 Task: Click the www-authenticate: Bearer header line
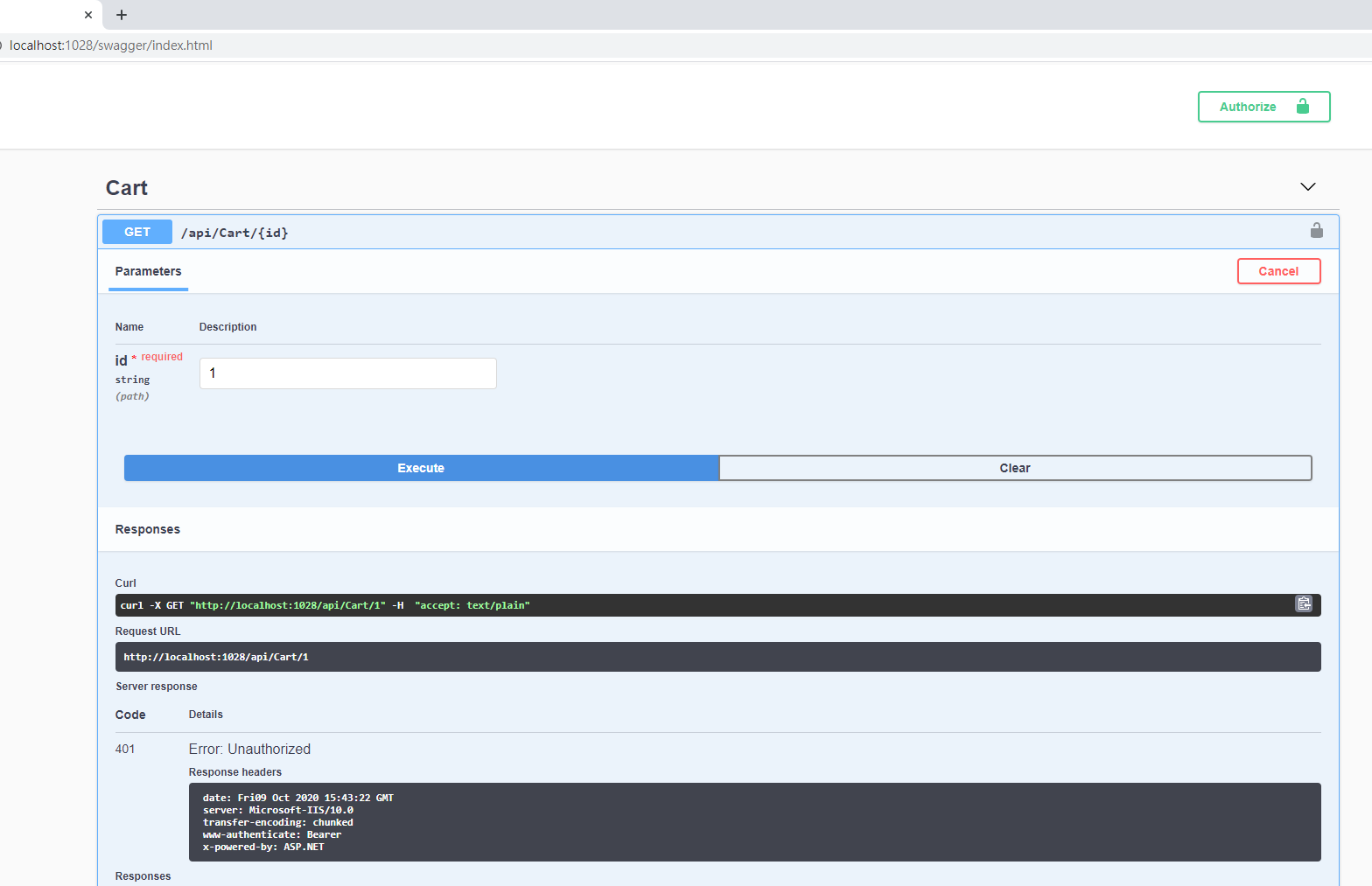point(272,834)
